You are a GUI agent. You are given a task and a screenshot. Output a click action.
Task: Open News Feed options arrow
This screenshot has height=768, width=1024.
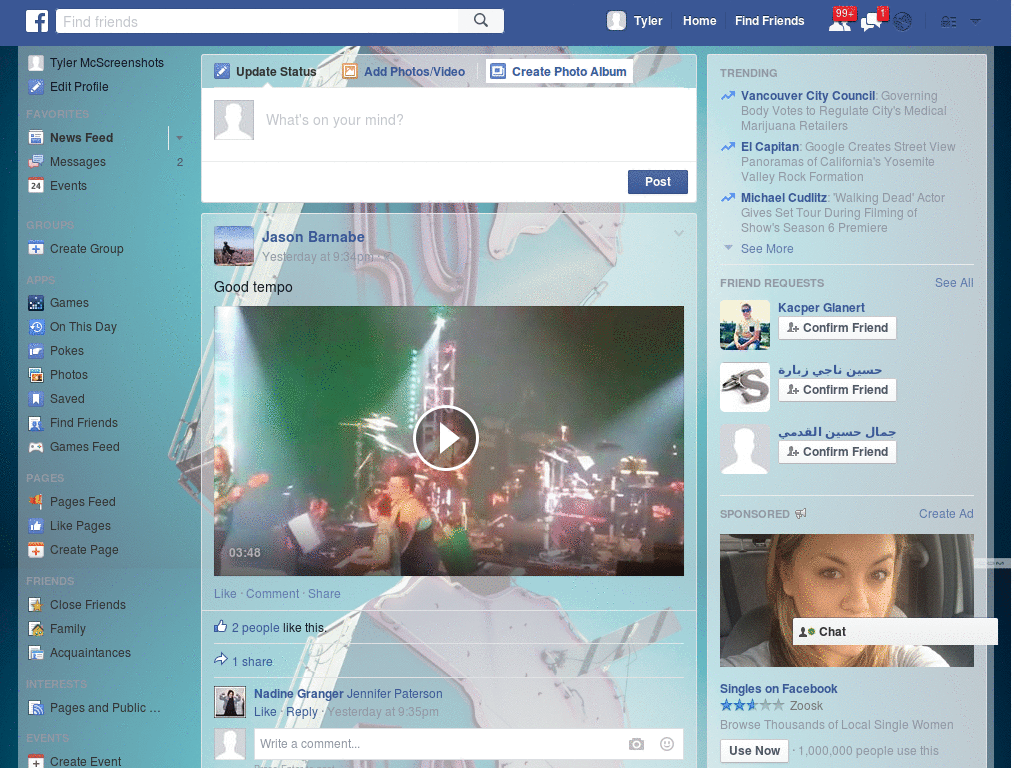(x=179, y=138)
